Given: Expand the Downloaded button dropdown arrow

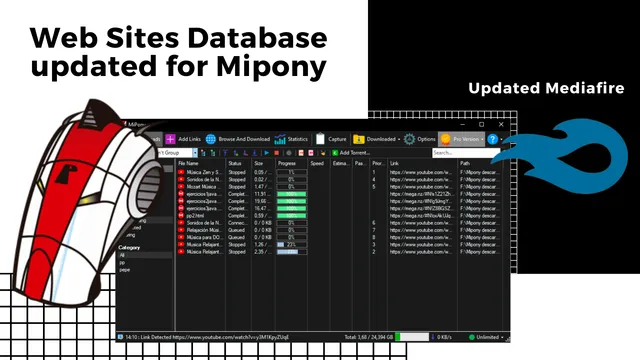Looking at the screenshot, I should (399, 140).
